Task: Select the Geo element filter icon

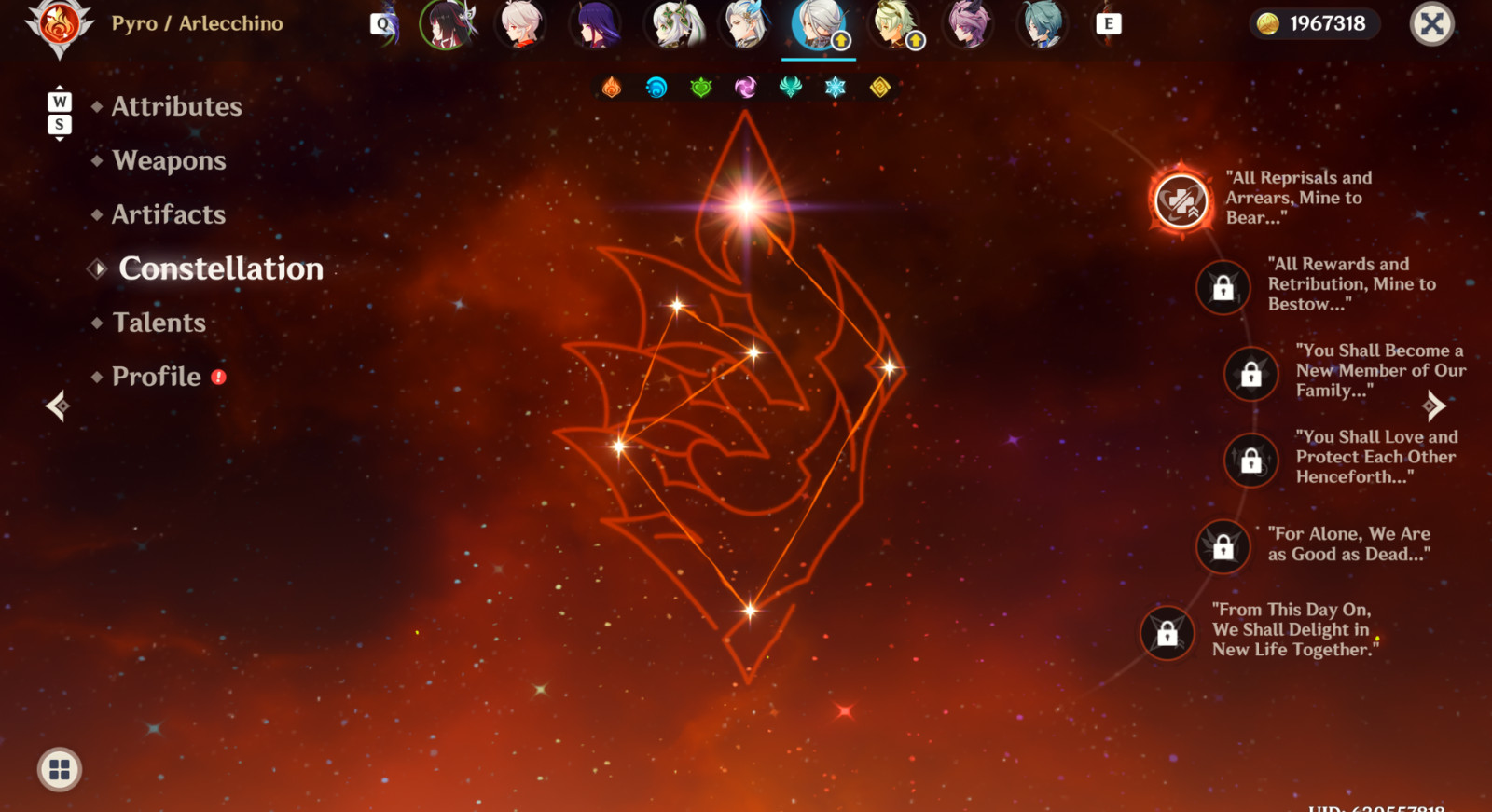Action: point(880,88)
